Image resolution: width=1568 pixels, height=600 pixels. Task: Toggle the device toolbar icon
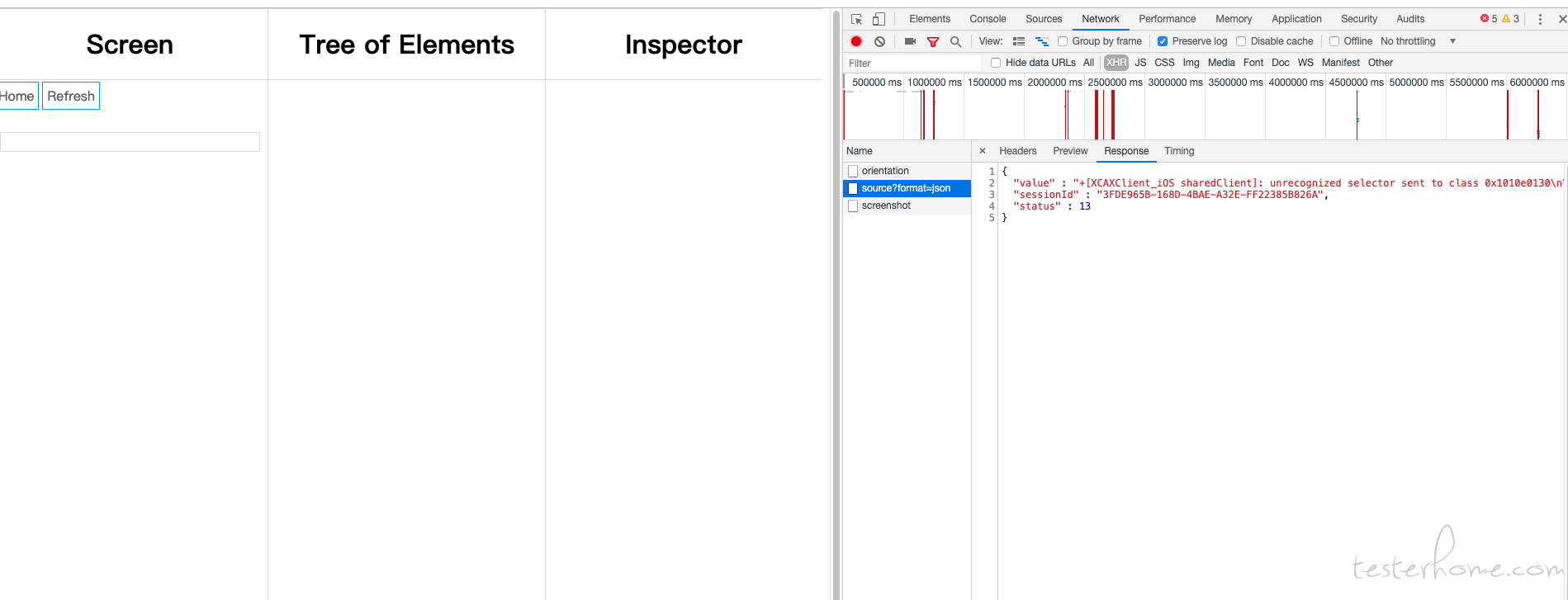tap(879, 19)
